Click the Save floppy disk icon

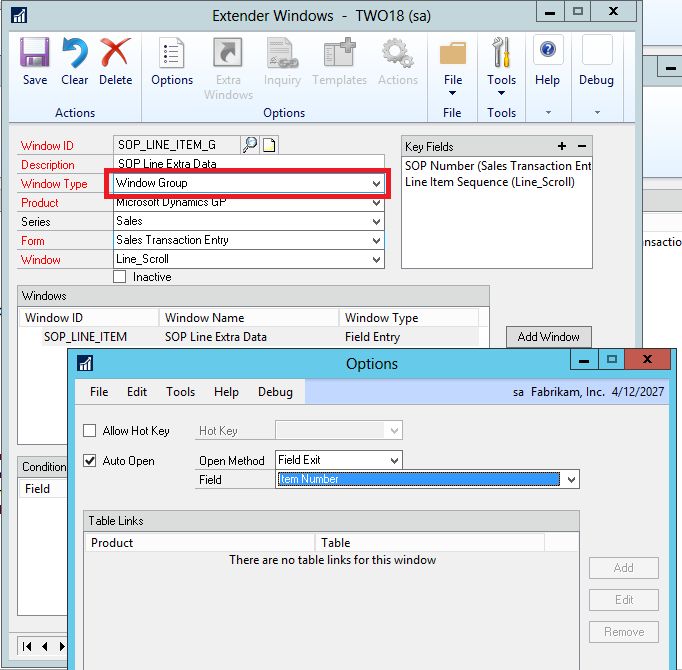pos(35,53)
